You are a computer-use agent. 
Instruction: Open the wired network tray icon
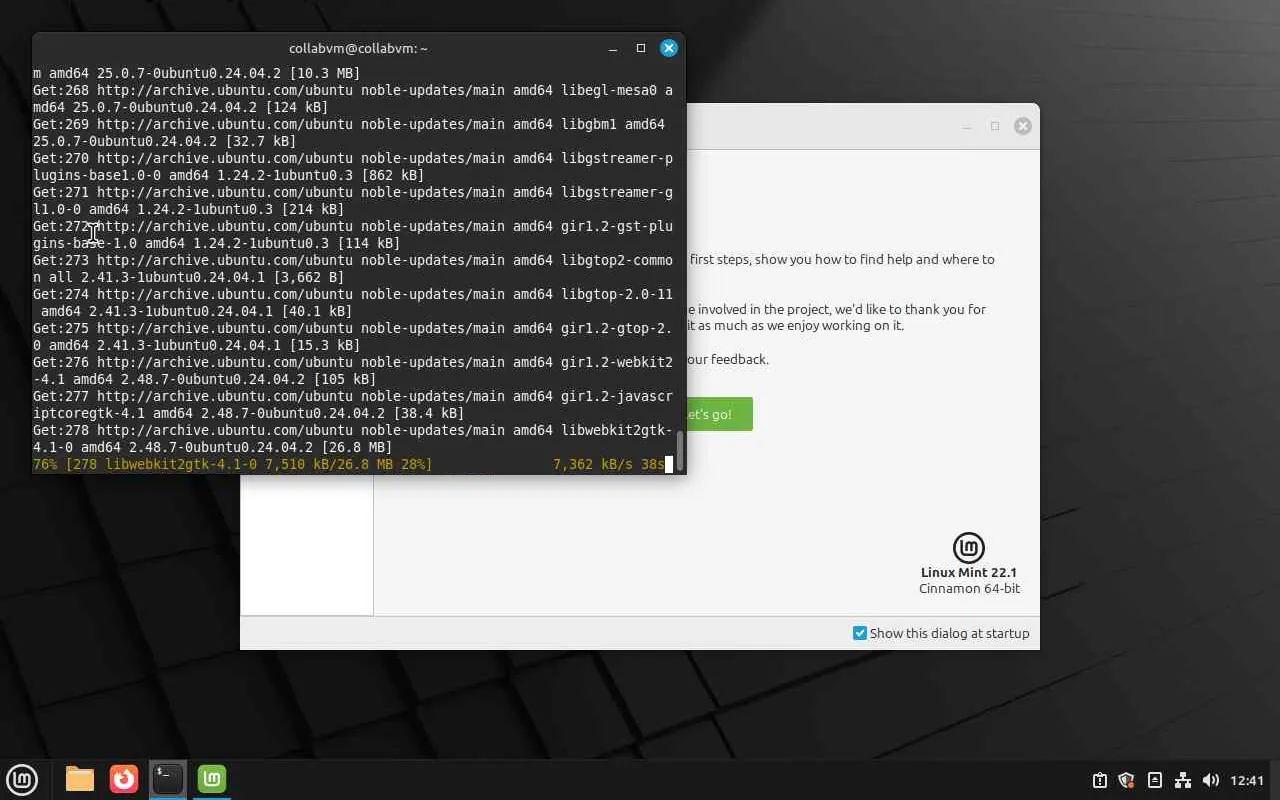(1182, 780)
